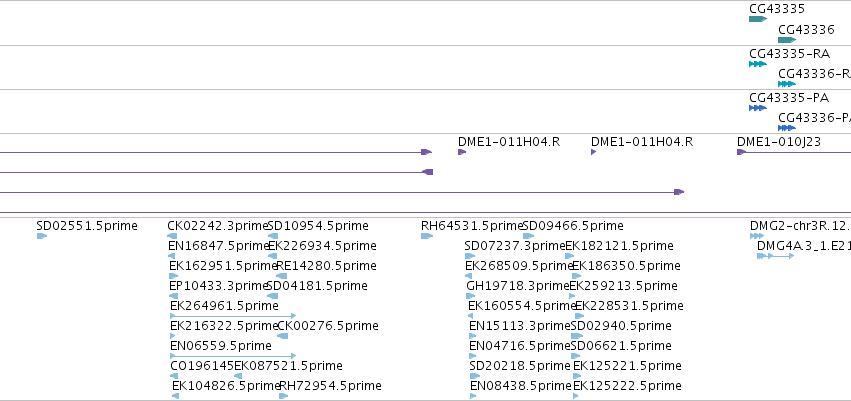
Task: Click the SD02551.5prime EST arrow
Action: pos(42,236)
